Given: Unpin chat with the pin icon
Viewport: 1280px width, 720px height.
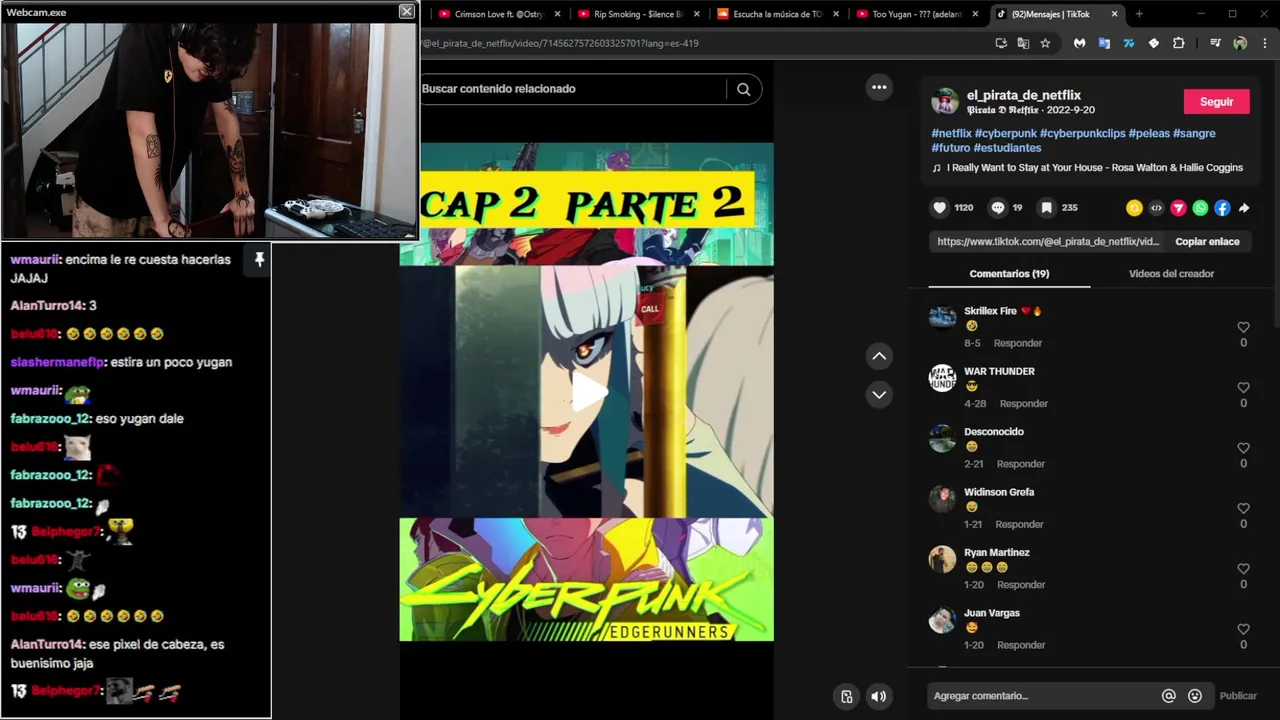Looking at the screenshot, I should click(259, 260).
